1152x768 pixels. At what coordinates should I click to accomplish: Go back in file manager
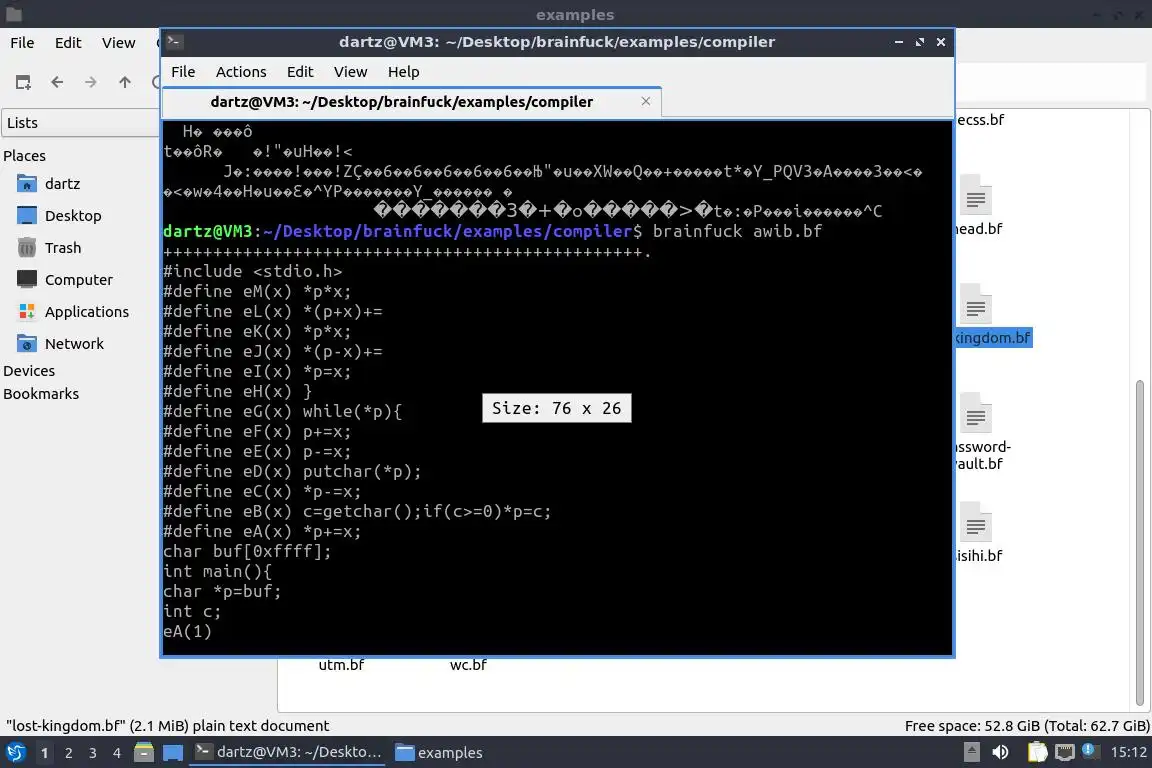tap(57, 82)
